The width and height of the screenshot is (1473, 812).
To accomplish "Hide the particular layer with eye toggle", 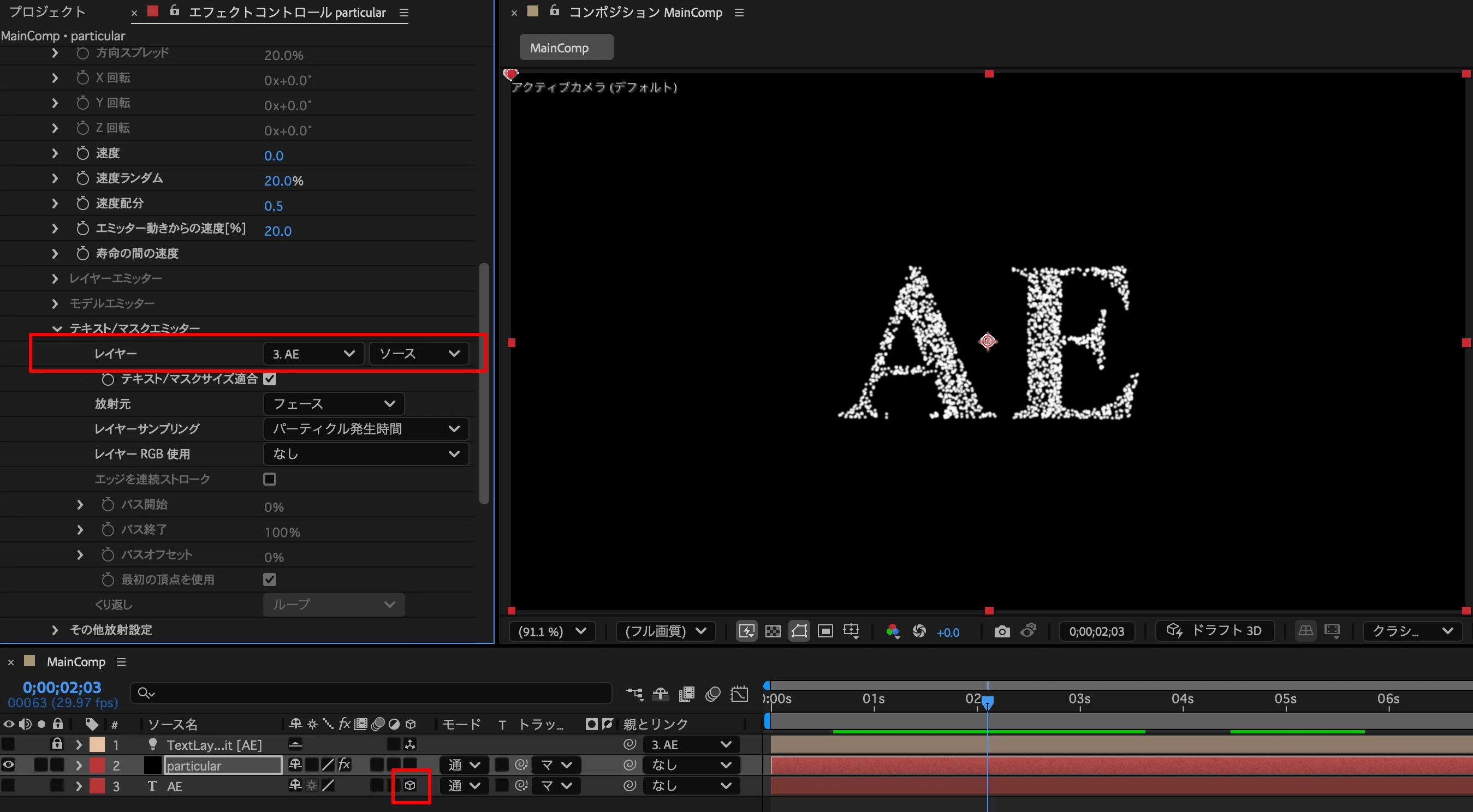I will tap(9, 765).
